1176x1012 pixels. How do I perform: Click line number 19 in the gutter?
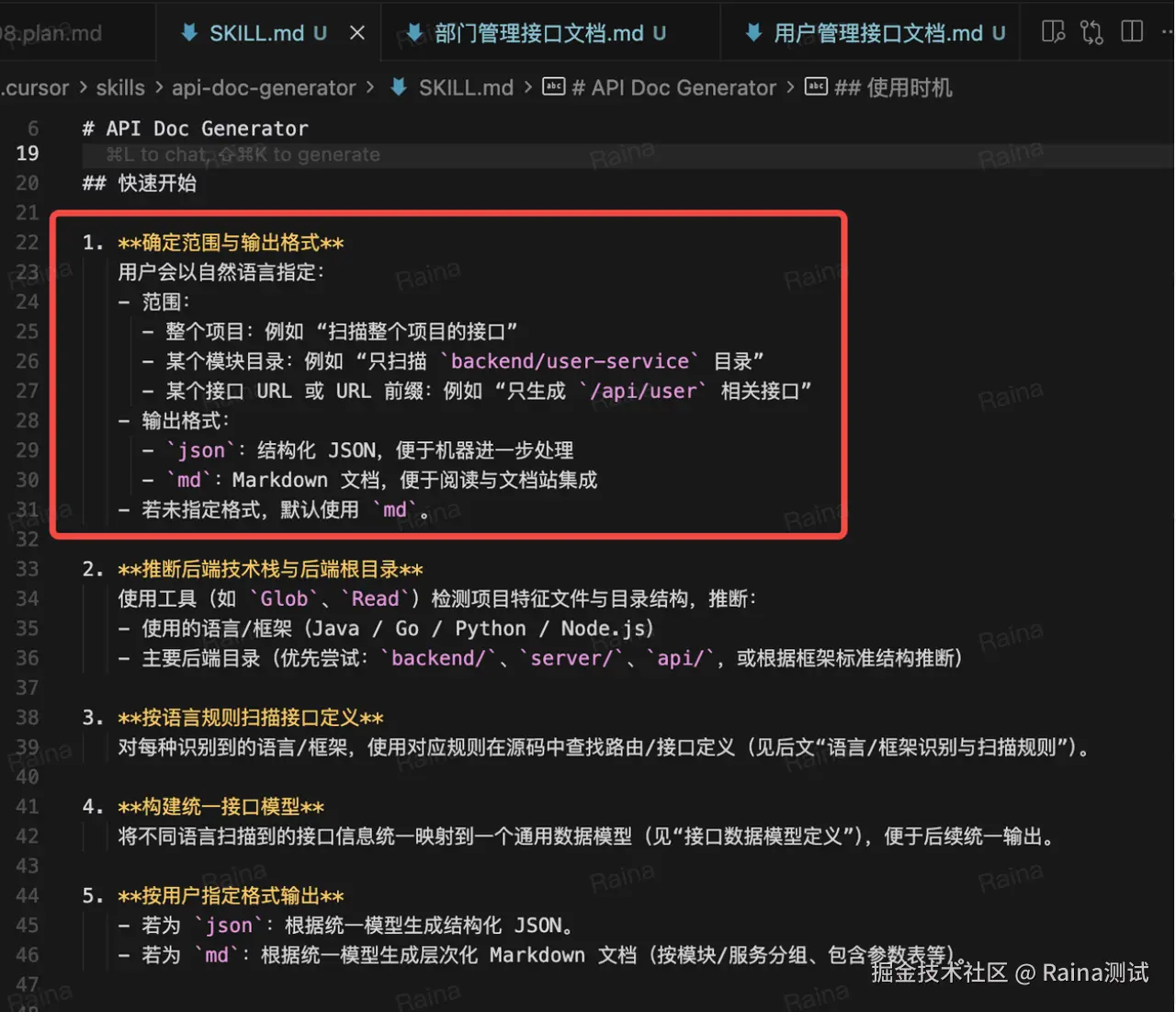pyautogui.click(x=28, y=154)
